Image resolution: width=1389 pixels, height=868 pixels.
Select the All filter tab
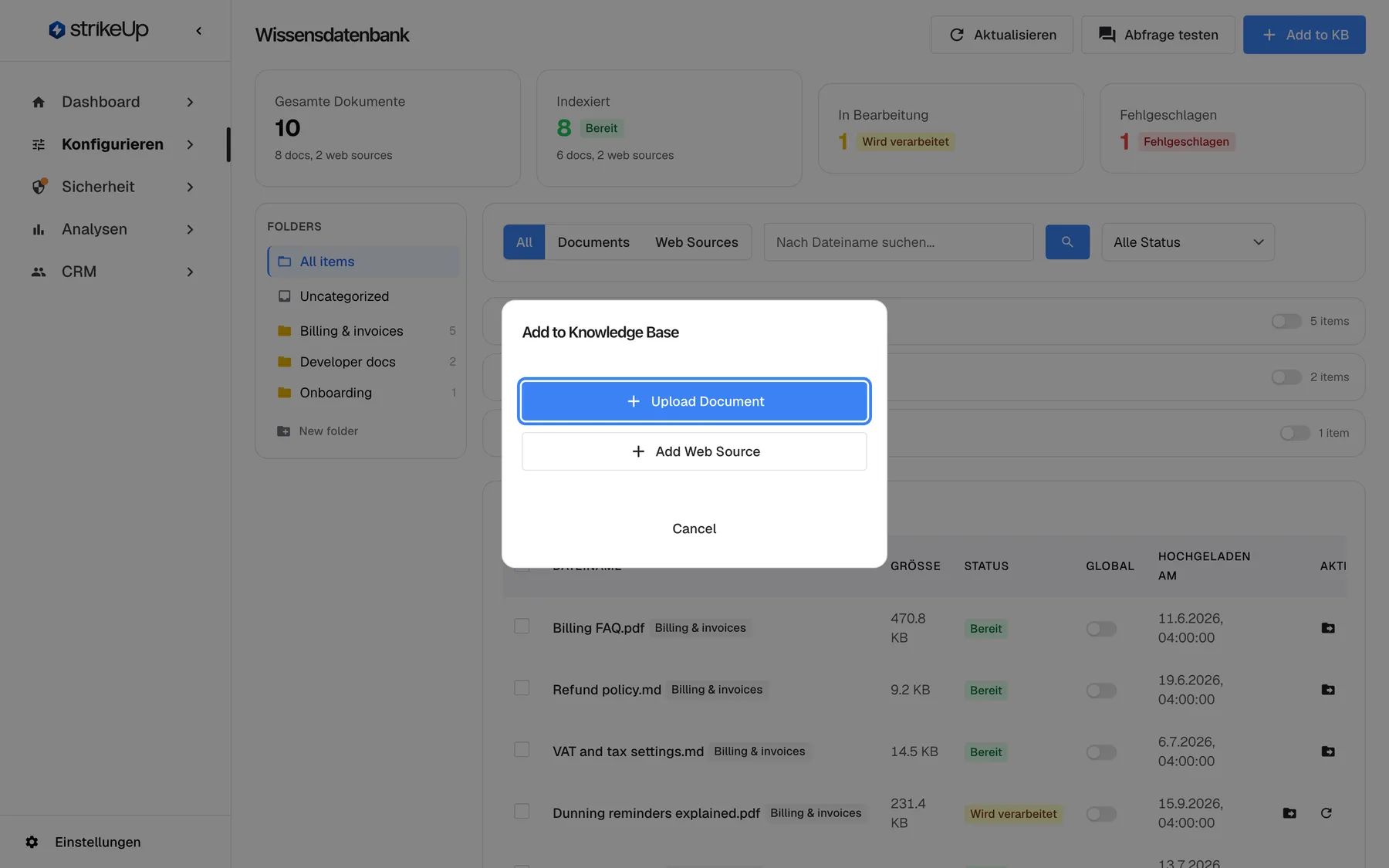coord(524,242)
